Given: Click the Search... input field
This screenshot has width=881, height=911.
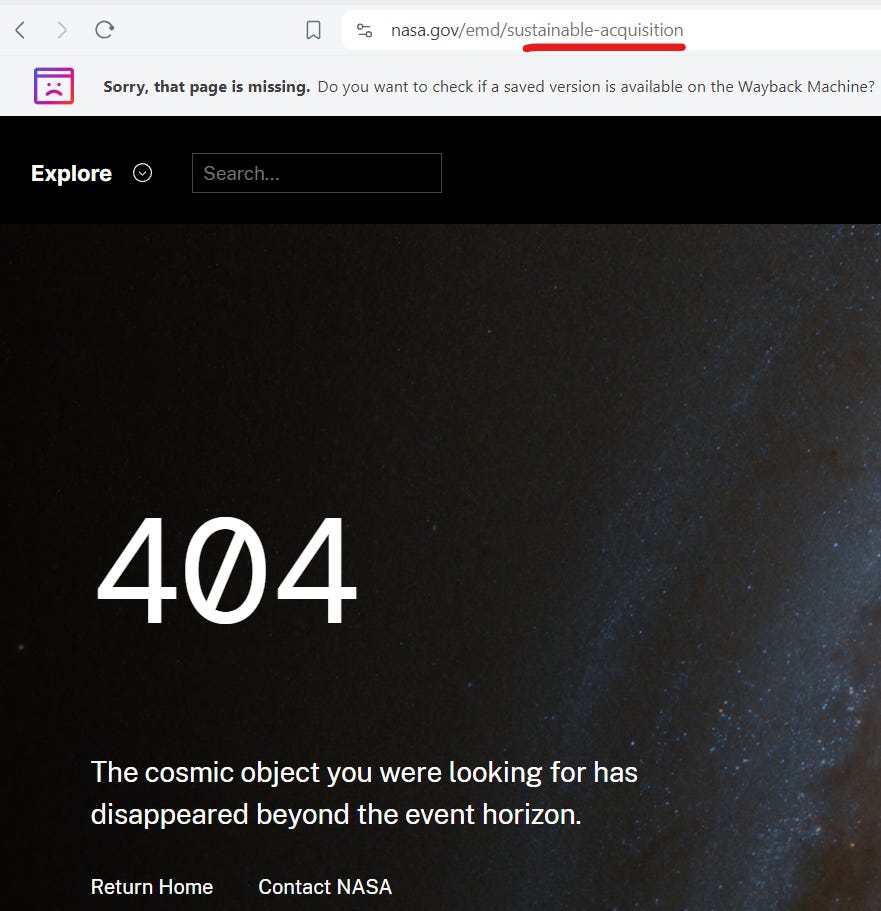Looking at the screenshot, I should (x=317, y=173).
